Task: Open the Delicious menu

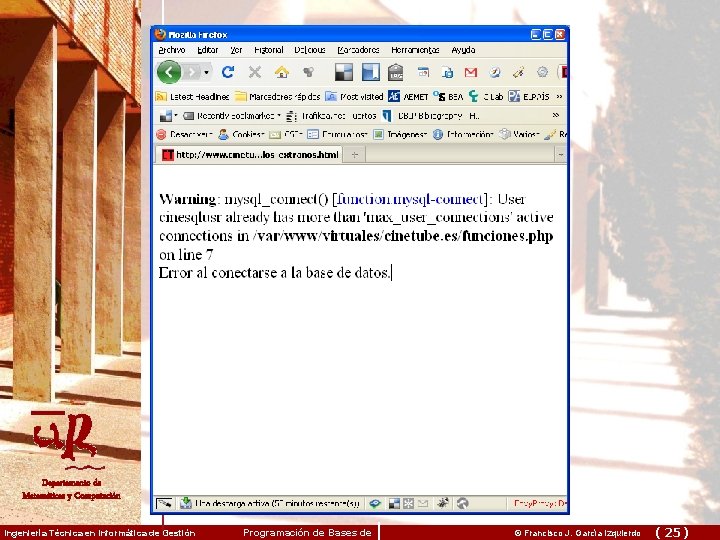Action: pyautogui.click(x=310, y=50)
